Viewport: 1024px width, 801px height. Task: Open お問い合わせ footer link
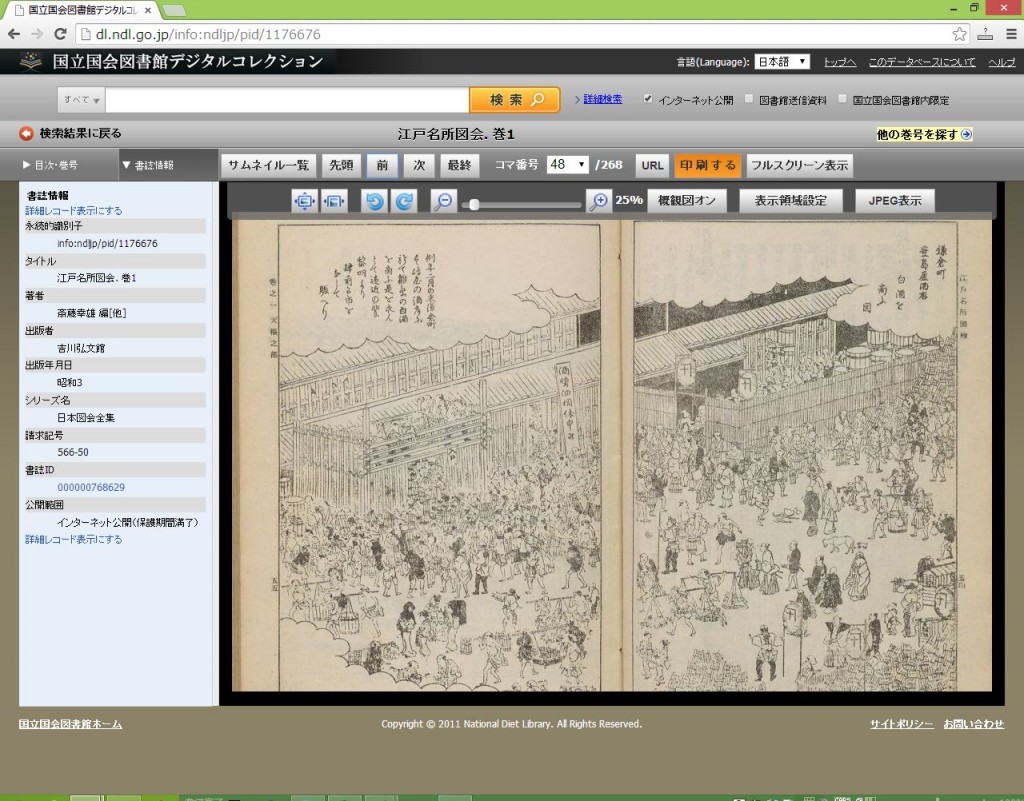pos(973,724)
